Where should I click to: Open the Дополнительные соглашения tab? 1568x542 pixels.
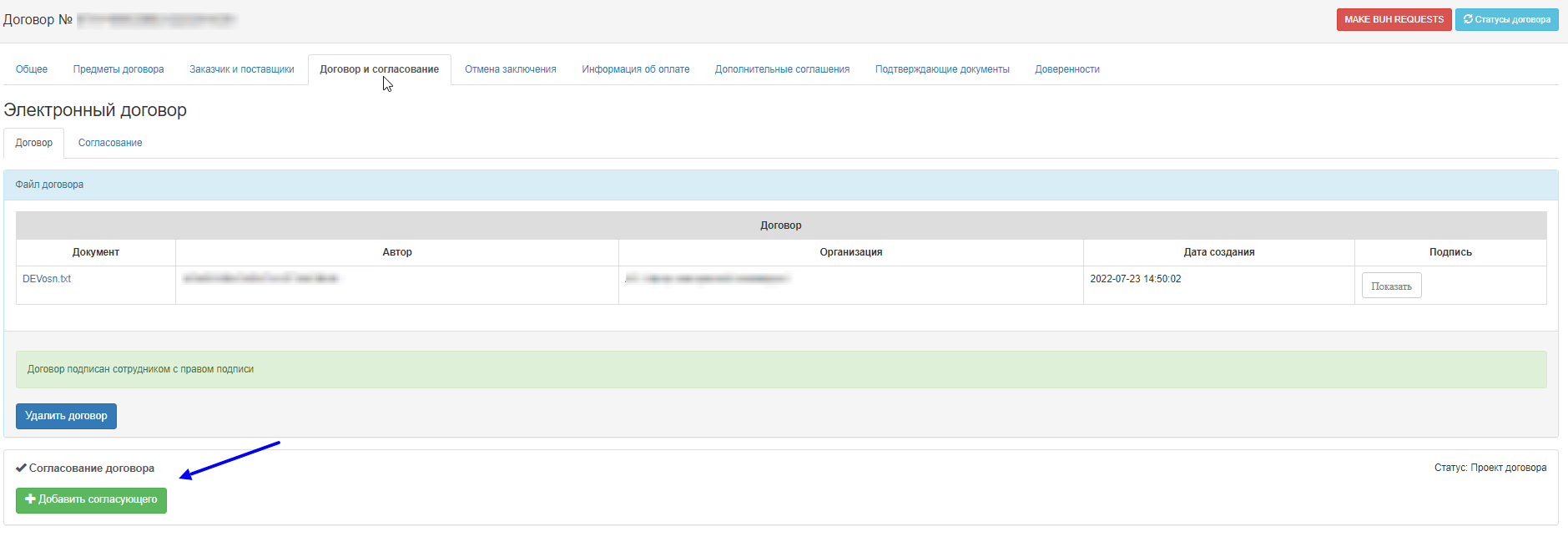[782, 69]
